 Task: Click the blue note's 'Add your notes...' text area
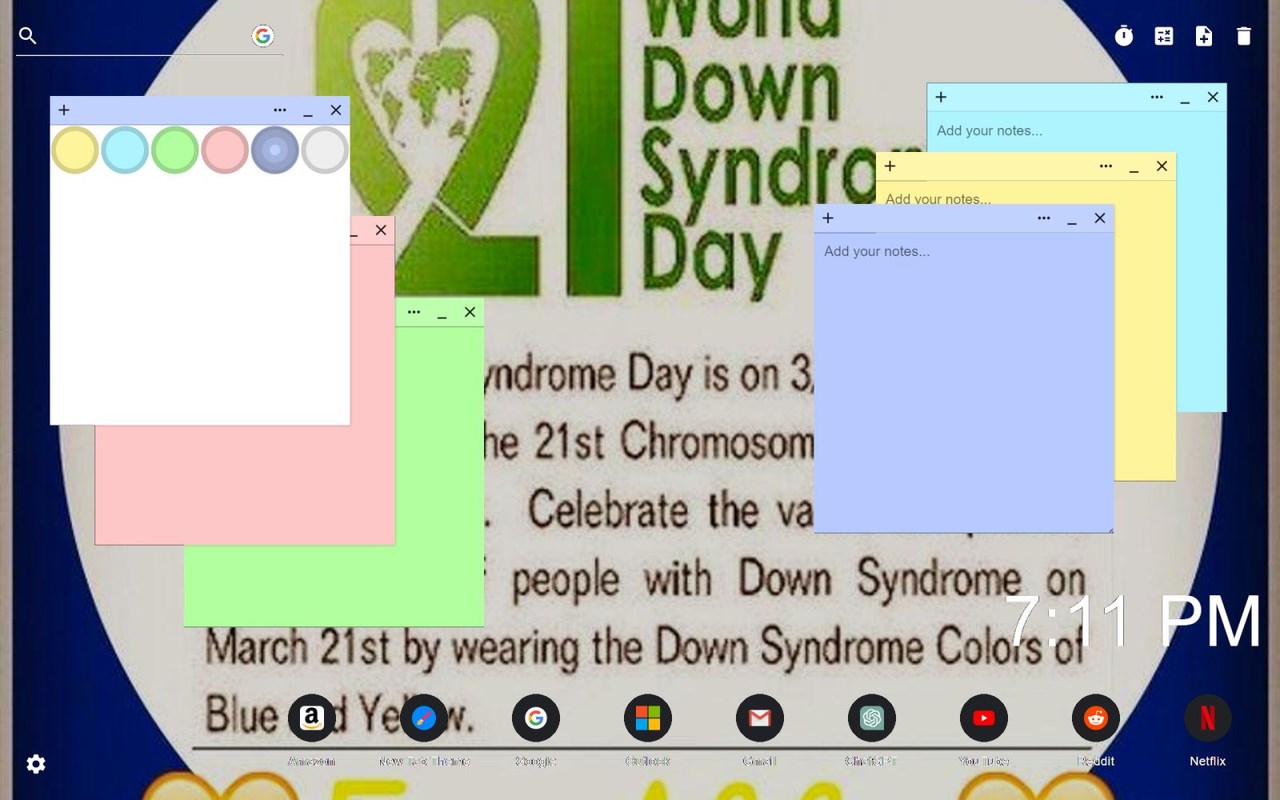(x=964, y=382)
